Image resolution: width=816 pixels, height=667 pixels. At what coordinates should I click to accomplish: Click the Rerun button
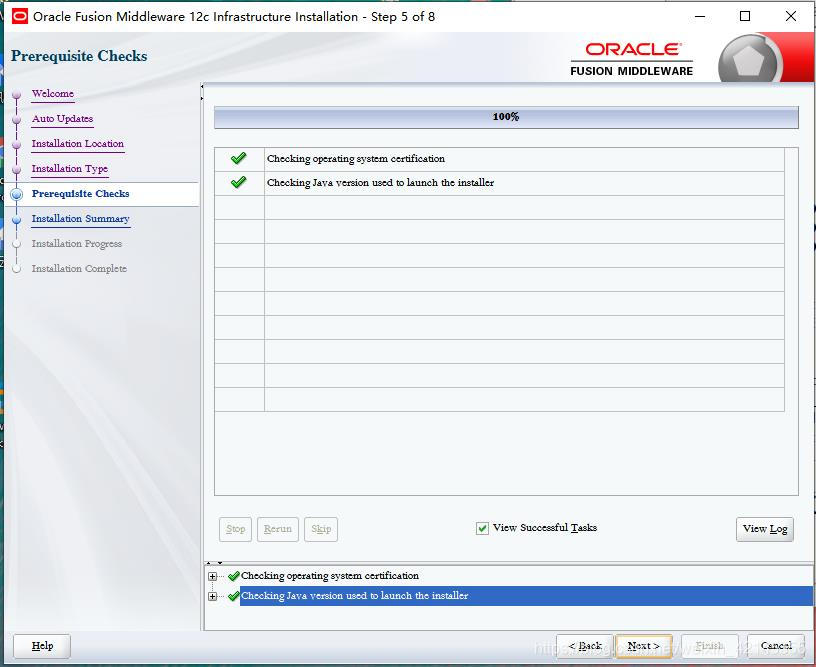point(278,529)
